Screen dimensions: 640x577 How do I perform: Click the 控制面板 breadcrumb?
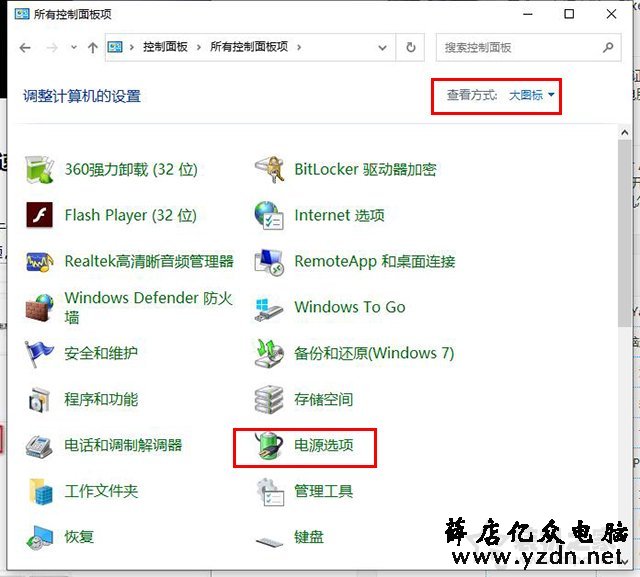pos(165,47)
